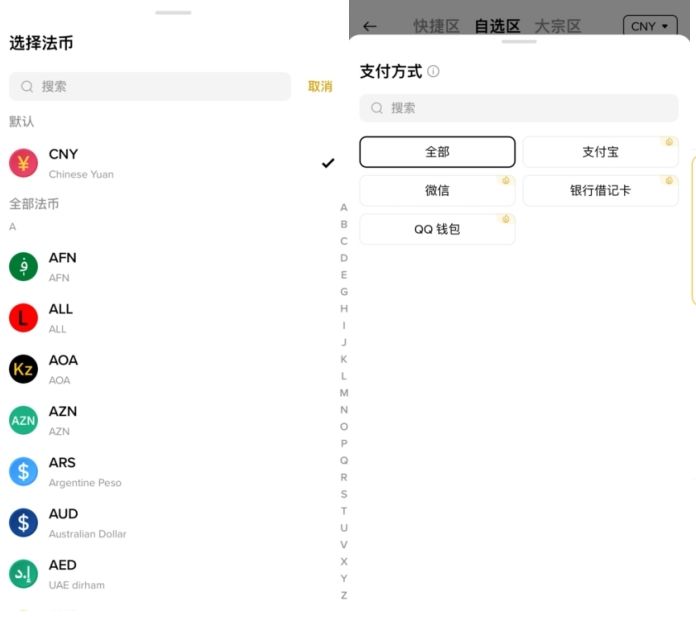Pick the AOA Kz currency icon
The width and height of the screenshot is (696, 617).
pyautogui.click(x=24, y=369)
